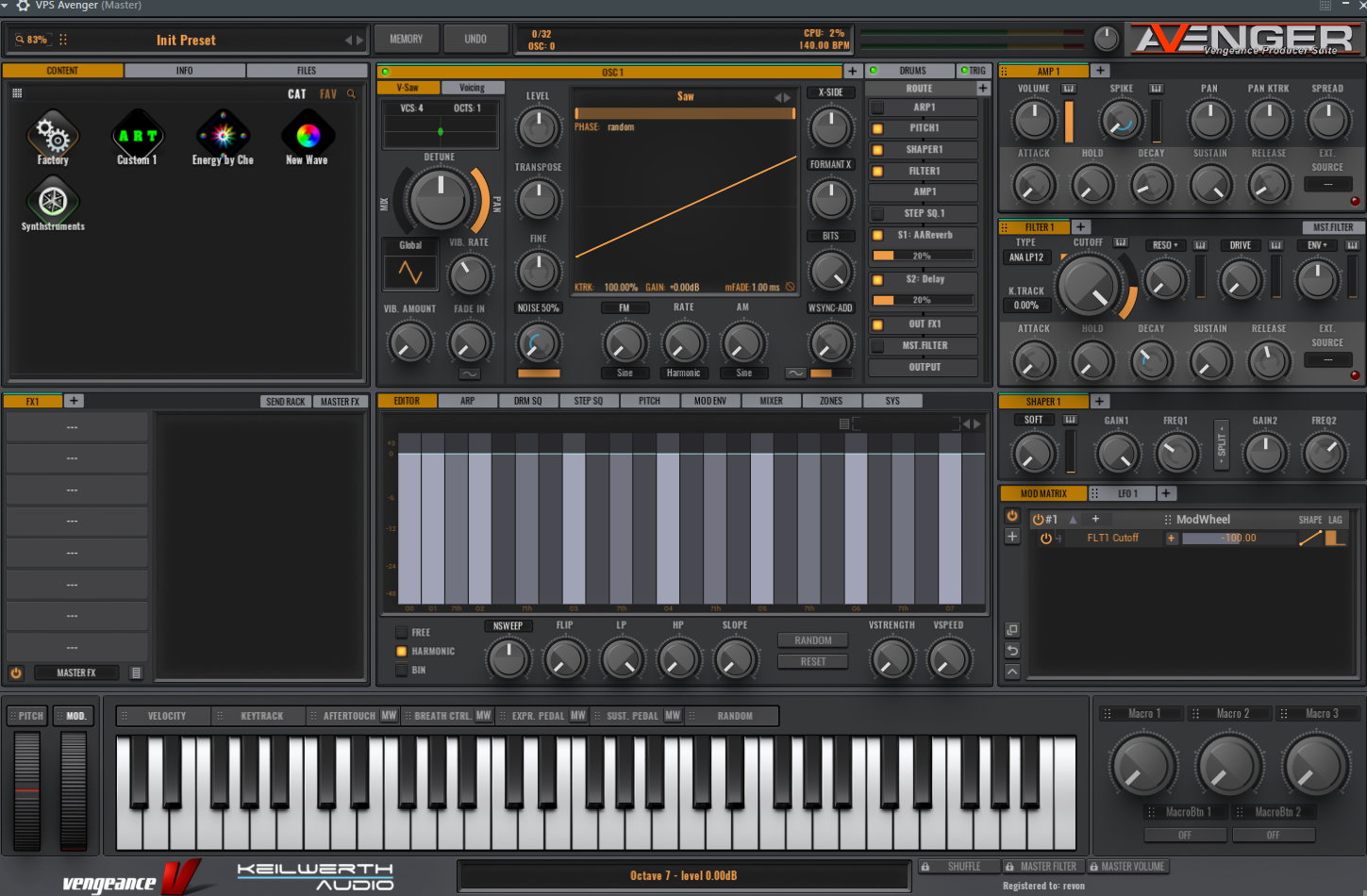The height and width of the screenshot is (896, 1367).
Task: Open the ANA LP12 filter type dropdown
Action: (x=1025, y=257)
